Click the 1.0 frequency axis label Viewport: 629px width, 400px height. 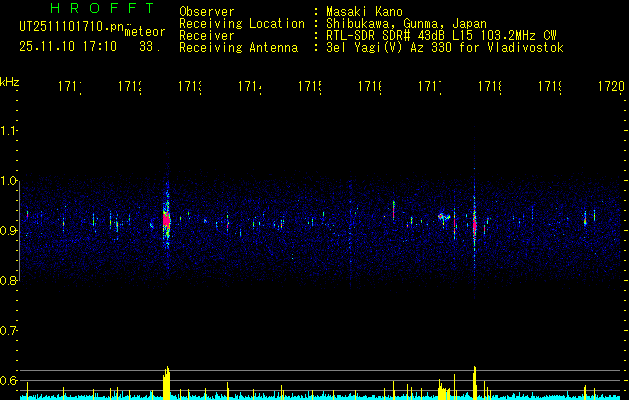coord(8,181)
